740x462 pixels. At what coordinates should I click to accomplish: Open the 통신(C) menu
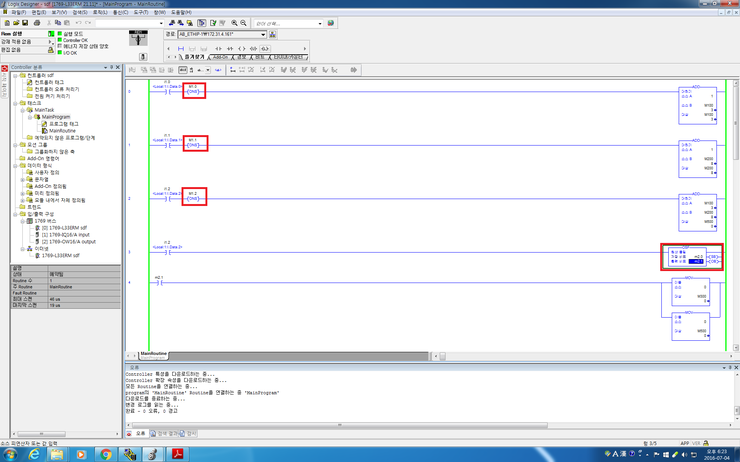pyautogui.click(x=120, y=12)
